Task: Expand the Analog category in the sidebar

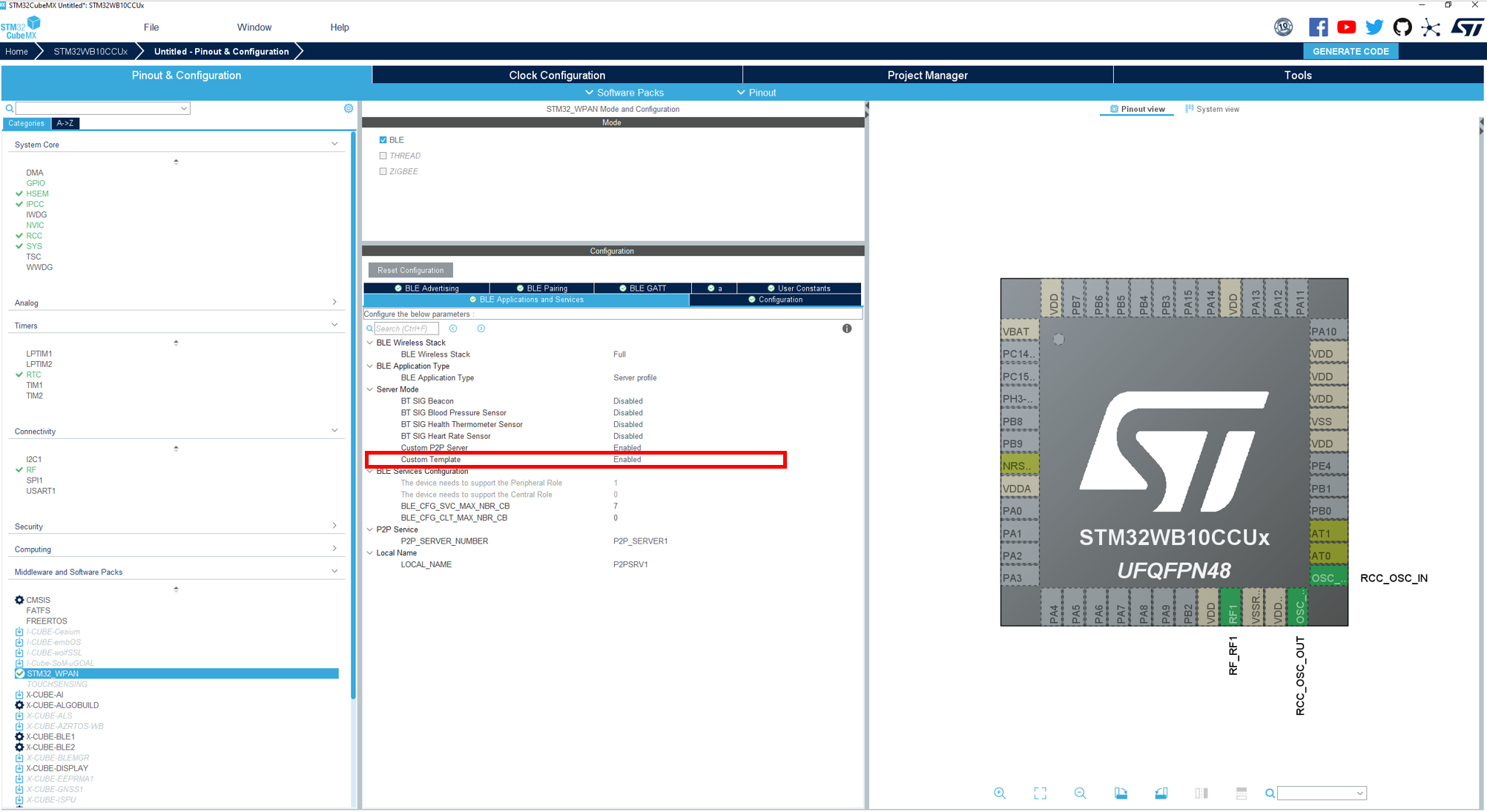Action: coord(334,302)
